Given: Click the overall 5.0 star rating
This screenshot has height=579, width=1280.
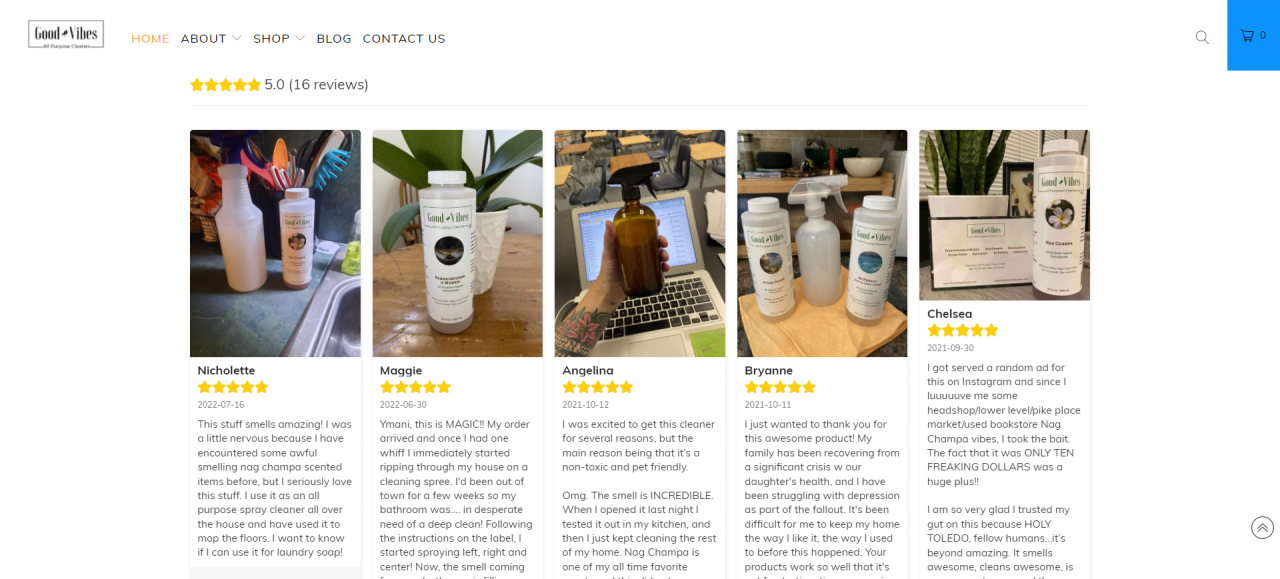Looking at the screenshot, I should [x=226, y=85].
